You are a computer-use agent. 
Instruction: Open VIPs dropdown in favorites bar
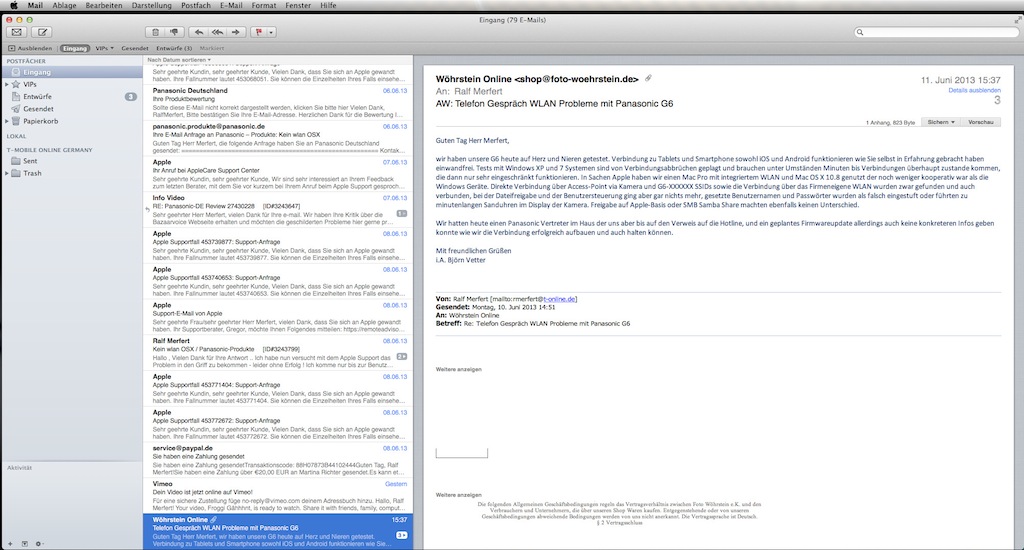104,48
